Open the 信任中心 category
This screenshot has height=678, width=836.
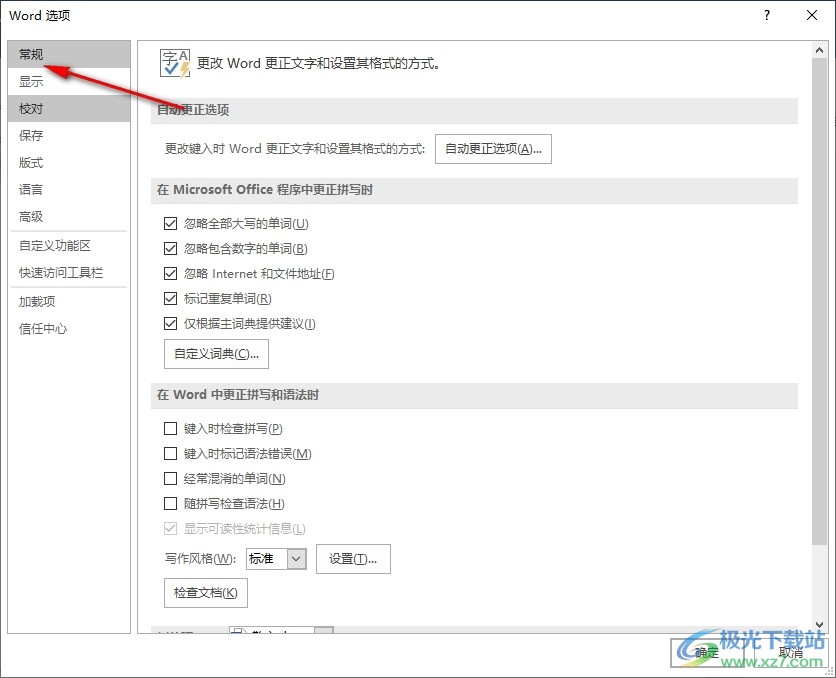tap(69, 329)
